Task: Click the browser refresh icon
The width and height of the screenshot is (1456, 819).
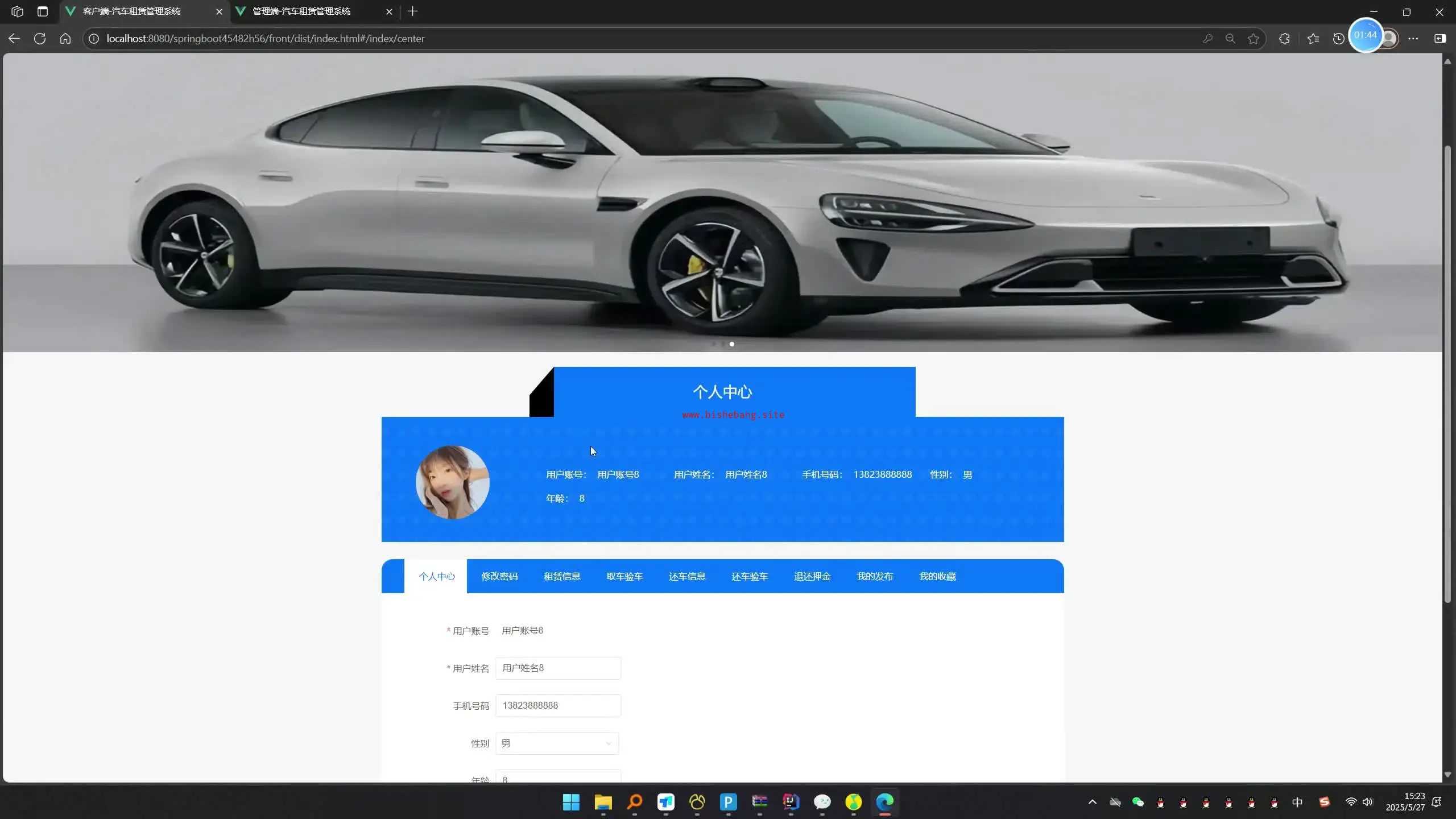Action: tap(39, 39)
